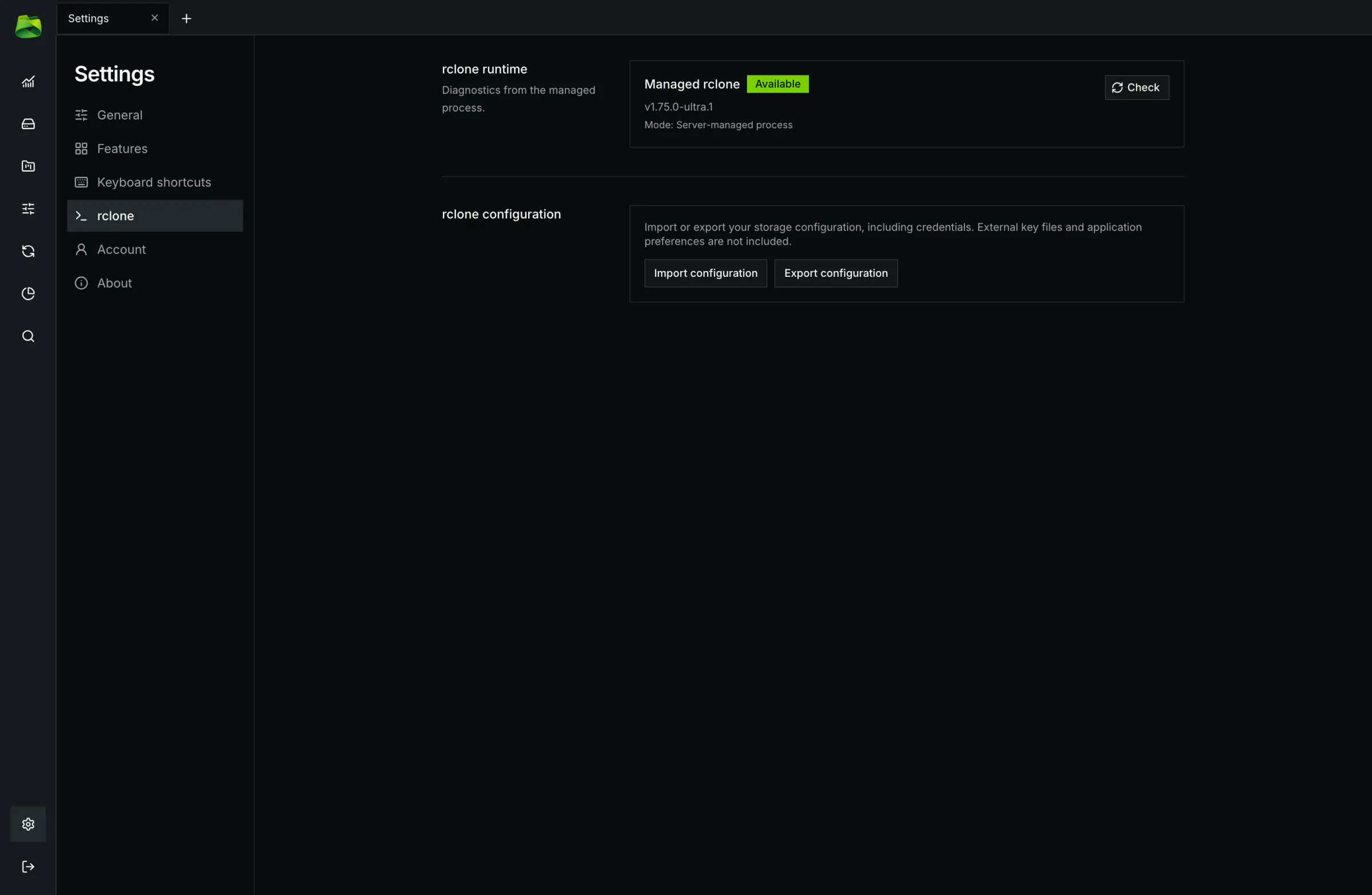Screen dimensions: 1372x895
Task: Click the green app logo icon
Action: [x=28, y=26]
